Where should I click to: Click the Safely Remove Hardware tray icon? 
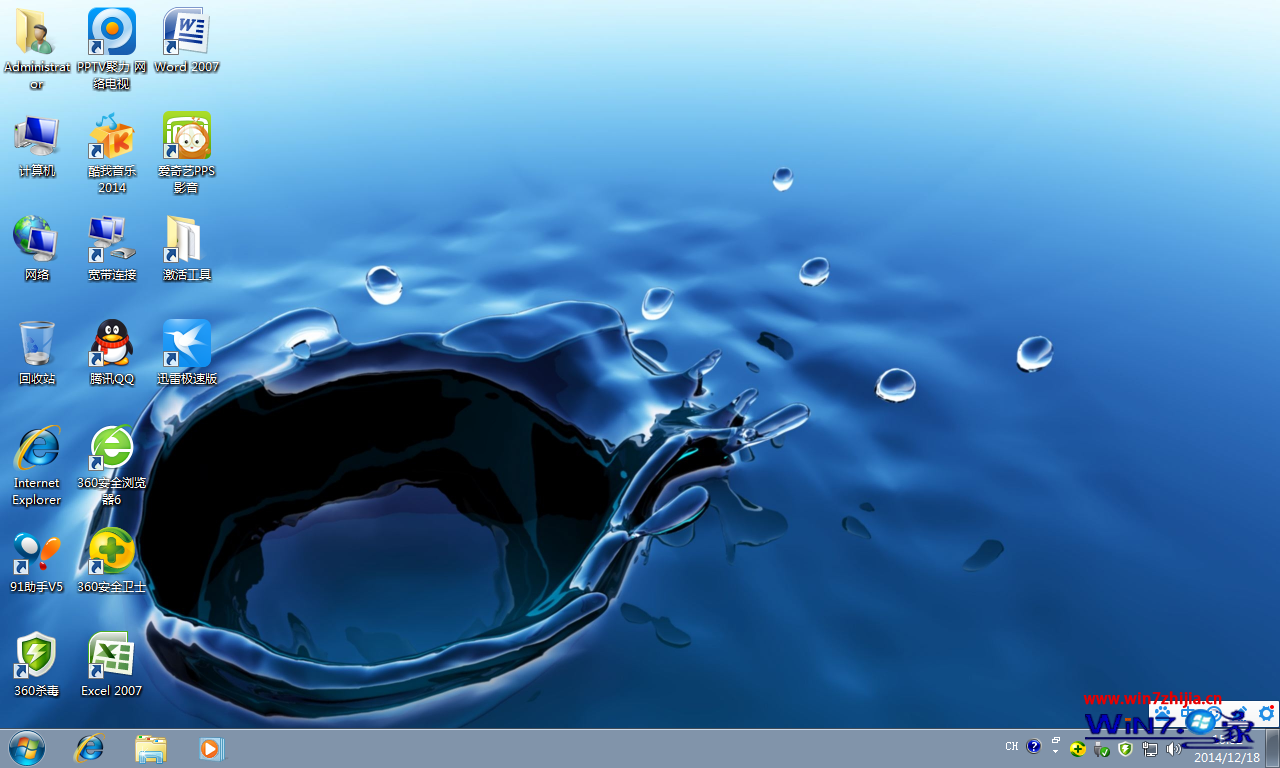tap(1102, 748)
